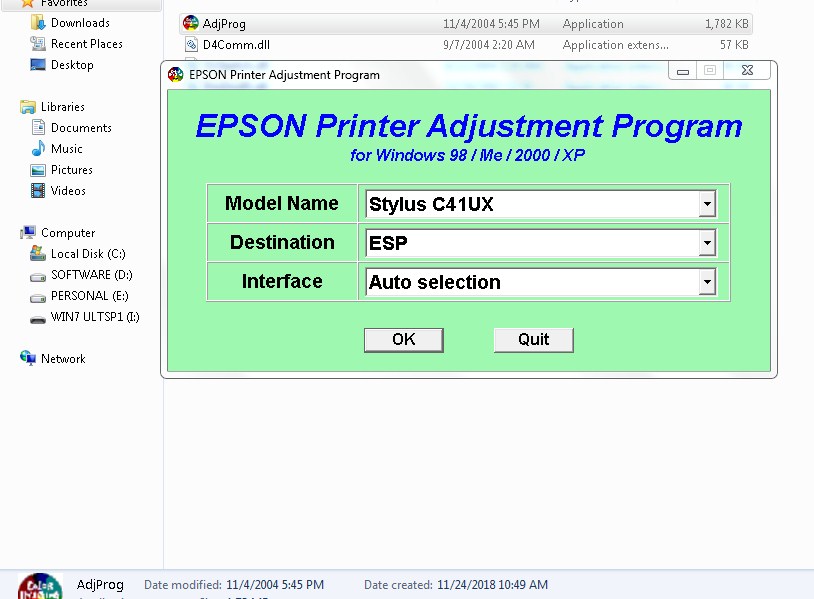Select Desktop label in Favorites
Image resolution: width=814 pixels, height=599 pixels.
[x=72, y=65]
